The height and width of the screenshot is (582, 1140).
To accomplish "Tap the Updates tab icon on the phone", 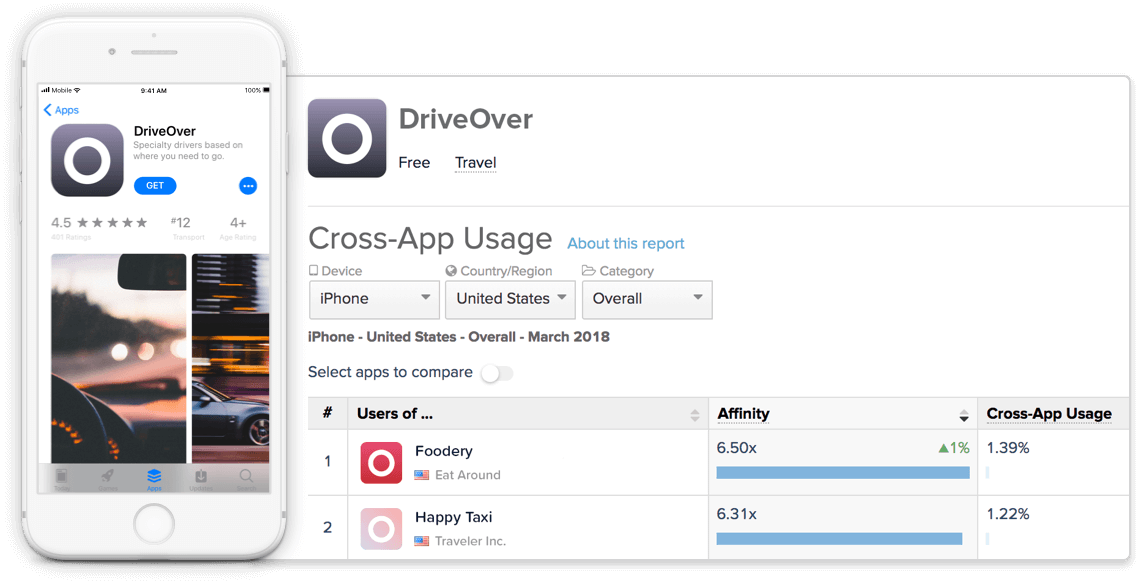I will click(201, 477).
